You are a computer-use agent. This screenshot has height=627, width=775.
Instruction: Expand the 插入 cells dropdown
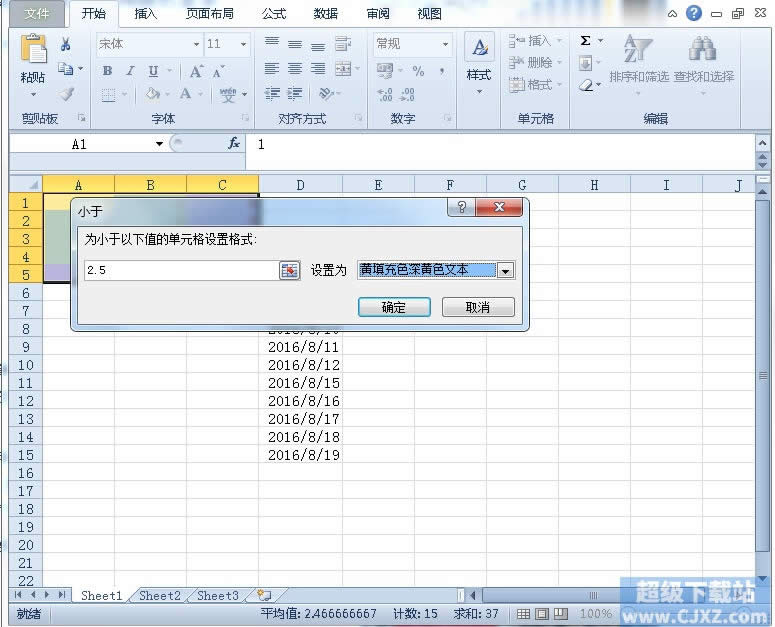pos(559,40)
